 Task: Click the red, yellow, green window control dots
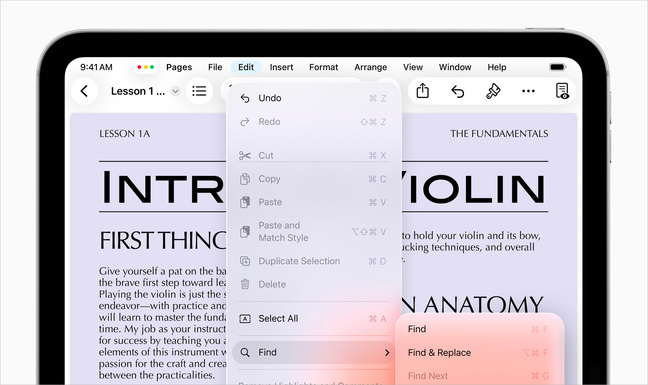click(x=145, y=67)
